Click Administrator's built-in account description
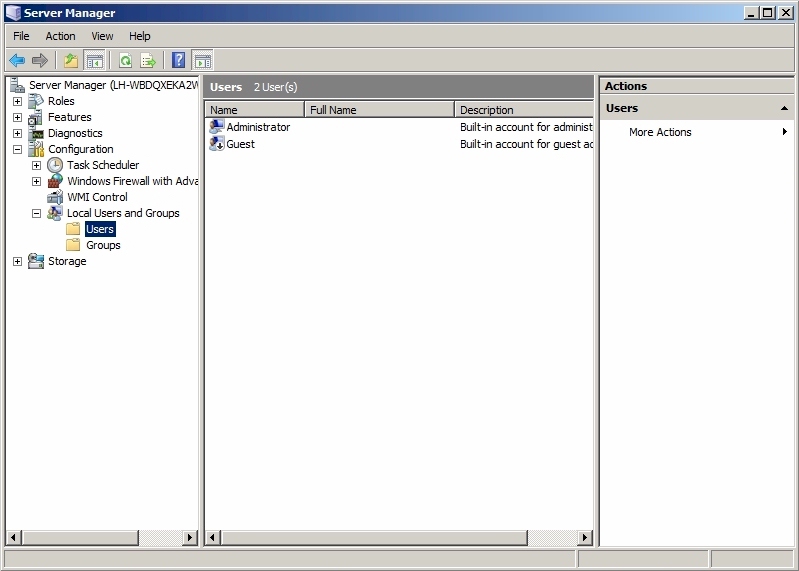Screen dimensions: 799x571 tap(526, 127)
